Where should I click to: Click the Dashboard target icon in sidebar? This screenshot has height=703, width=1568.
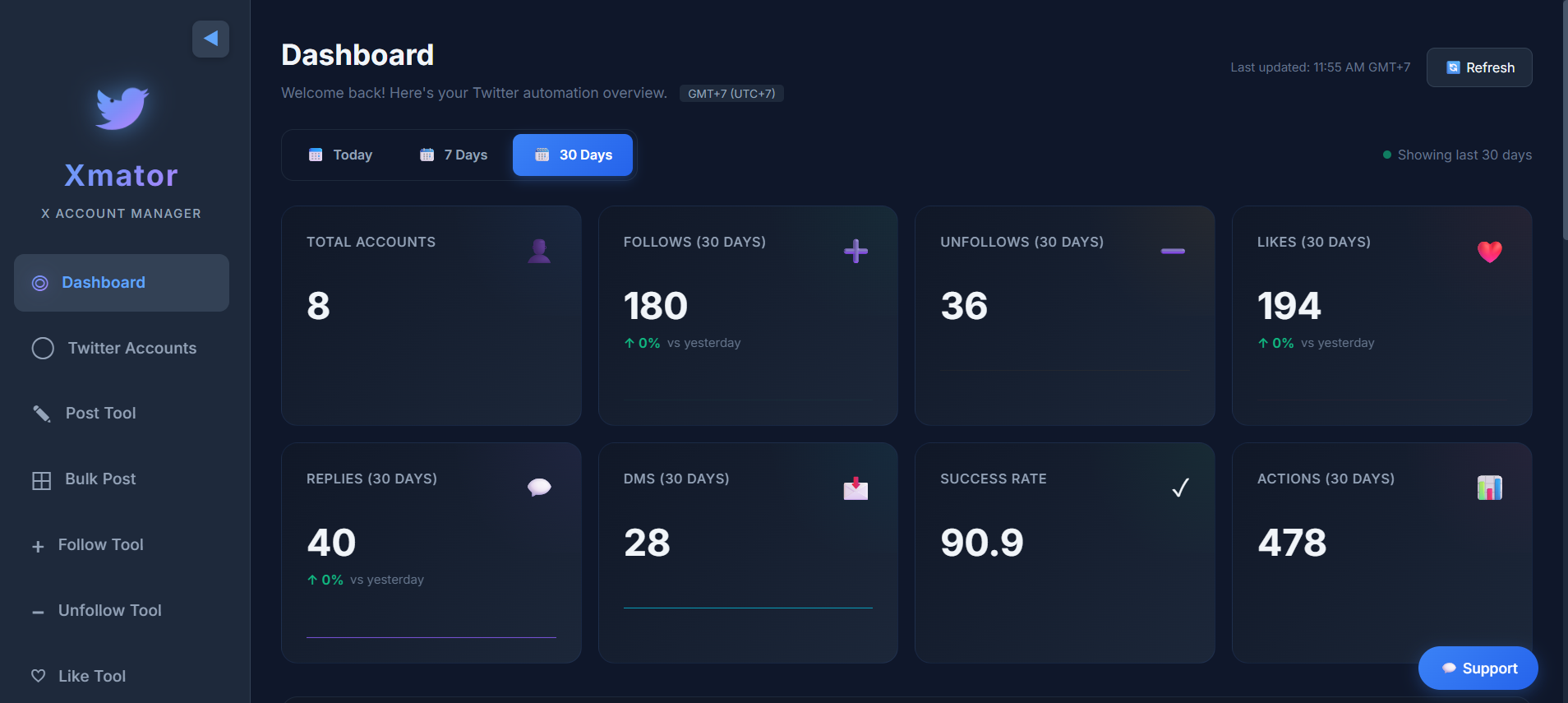pos(39,284)
